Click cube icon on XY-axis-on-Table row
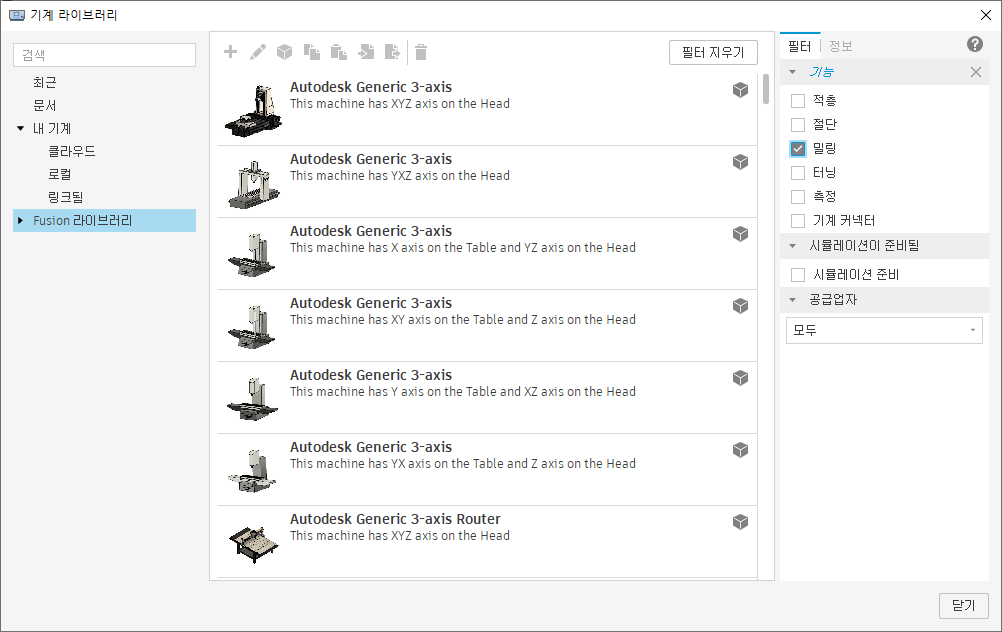Image resolution: width=1002 pixels, height=632 pixels. point(740,306)
